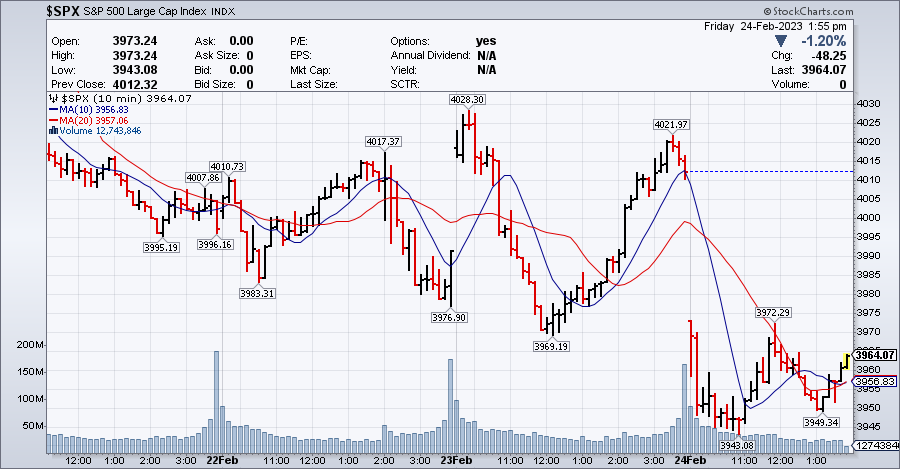Click the 4021.97 peak price callout

click(671, 124)
